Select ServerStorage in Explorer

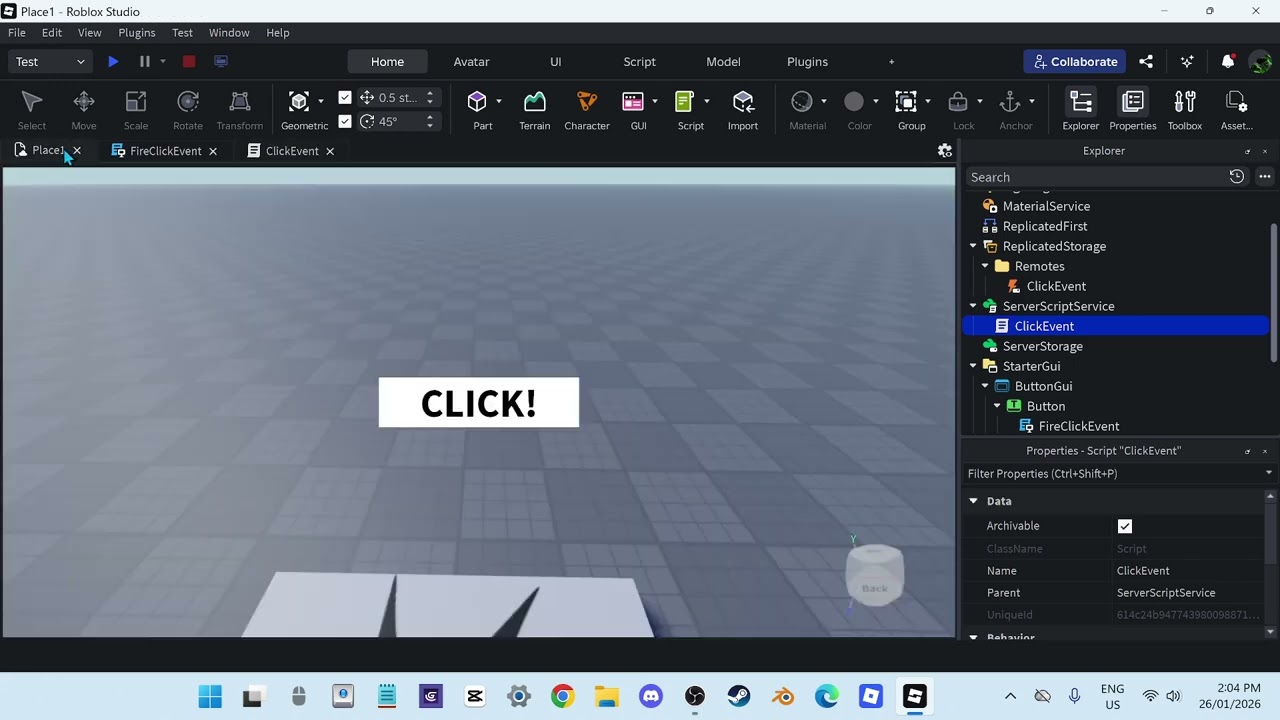[1043, 346]
